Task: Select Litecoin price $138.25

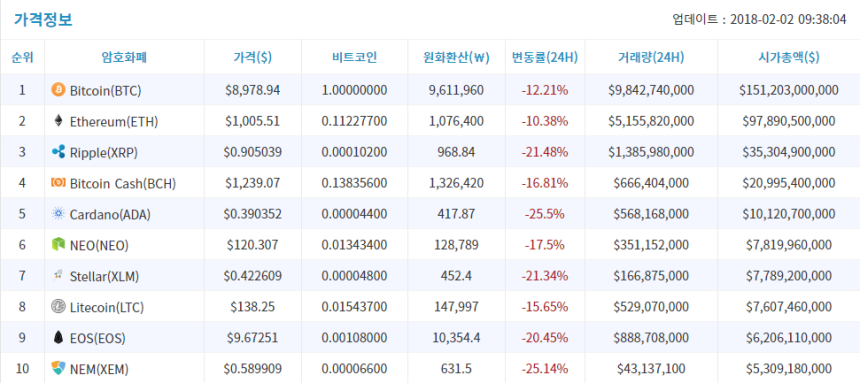Action: (253, 306)
